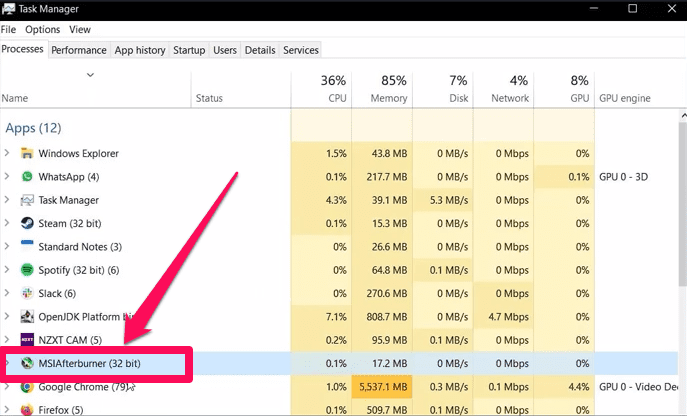
Task: Collapse the column header sort chevron
Action: [x=90, y=75]
